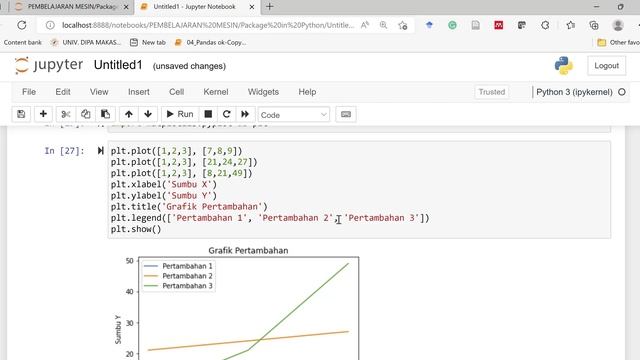640x360 pixels.
Task: Paste cells below icon
Action: 105,114
